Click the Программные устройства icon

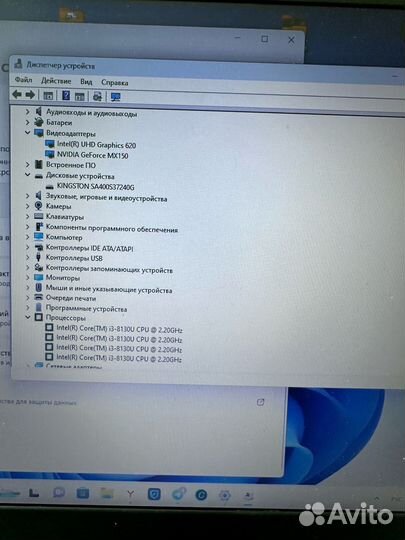tap(39, 307)
